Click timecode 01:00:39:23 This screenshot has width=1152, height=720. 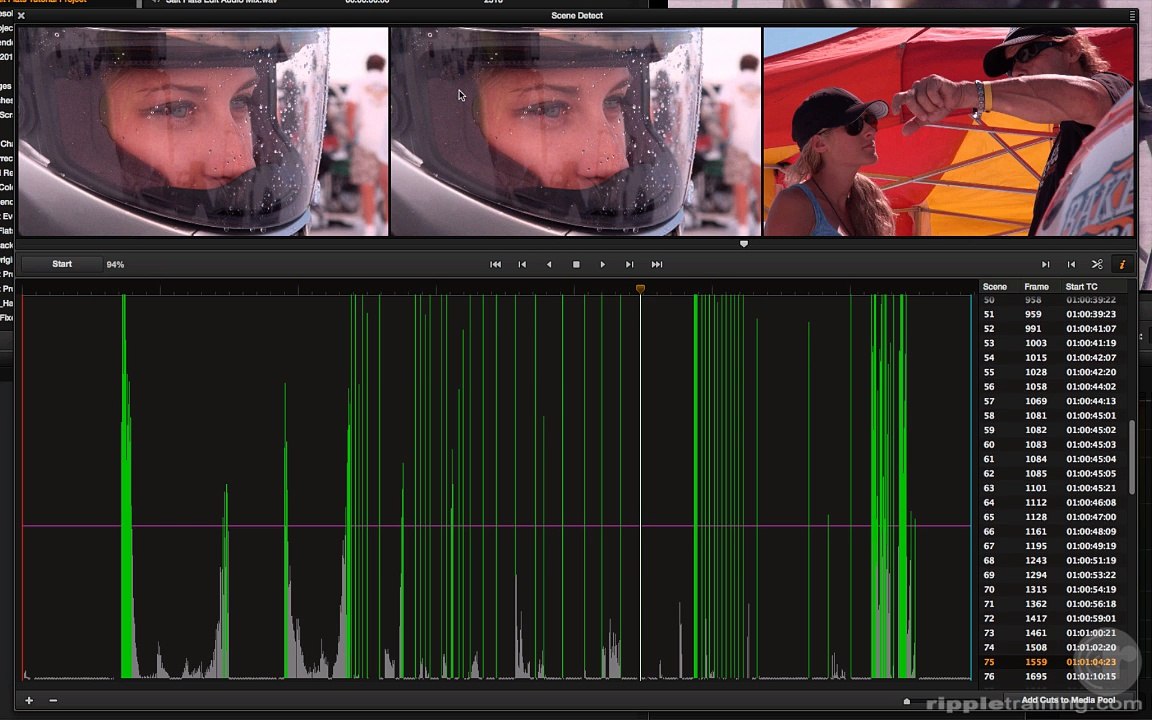[x=1091, y=314]
